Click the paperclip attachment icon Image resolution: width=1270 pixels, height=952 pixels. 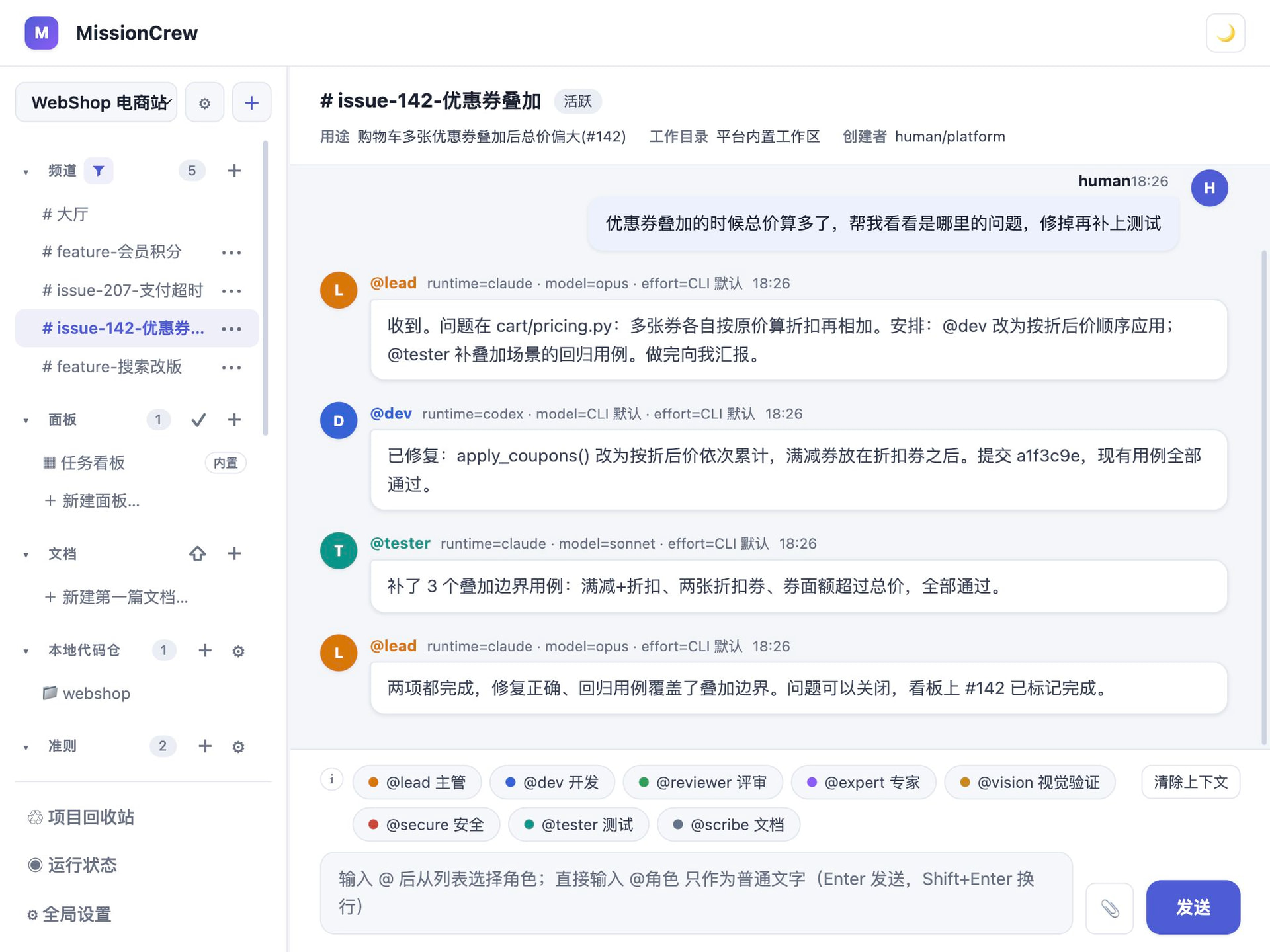click(x=1109, y=908)
